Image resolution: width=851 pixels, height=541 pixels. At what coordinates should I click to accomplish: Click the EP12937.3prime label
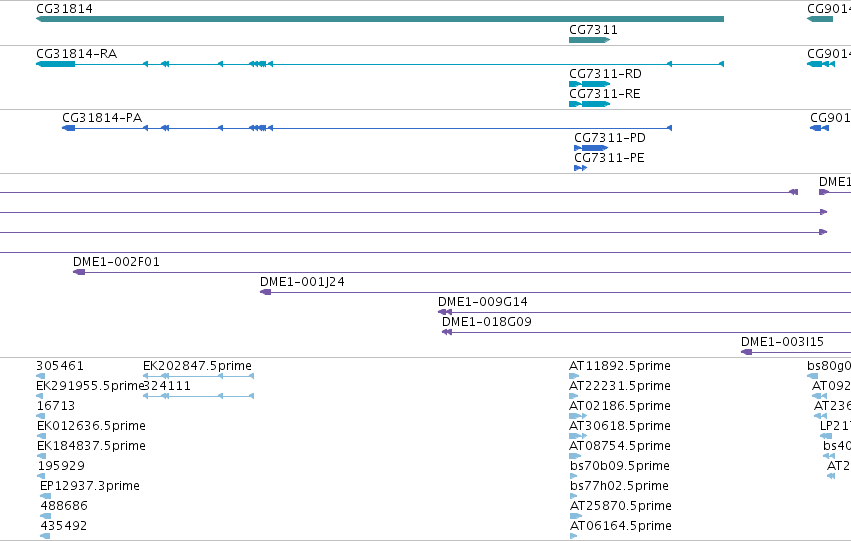point(90,486)
